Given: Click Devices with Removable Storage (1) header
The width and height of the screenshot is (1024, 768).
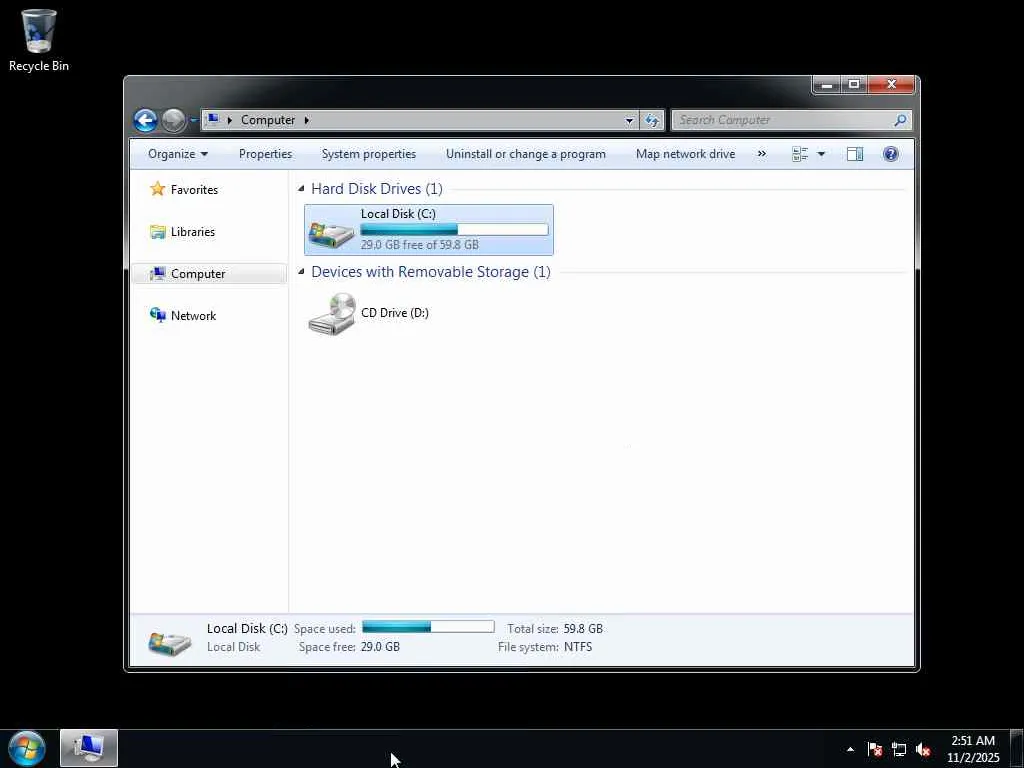Looking at the screenshot, I should 430,272.
